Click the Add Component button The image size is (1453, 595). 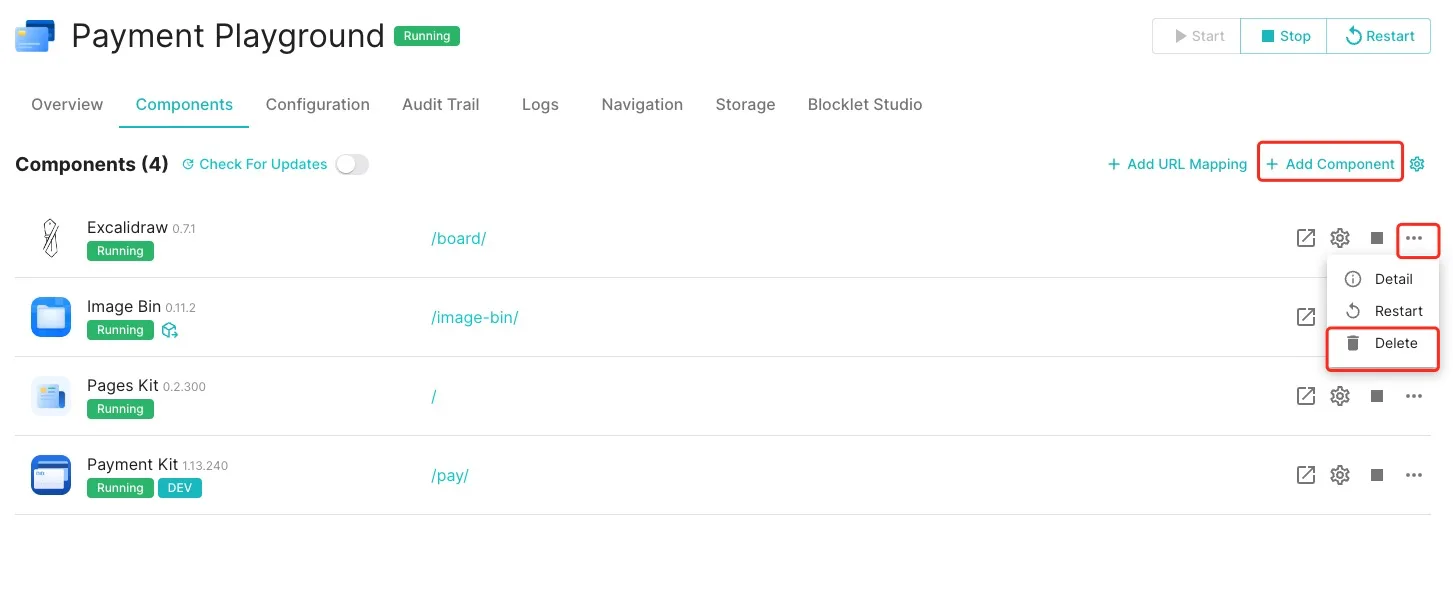(1330, 164)
